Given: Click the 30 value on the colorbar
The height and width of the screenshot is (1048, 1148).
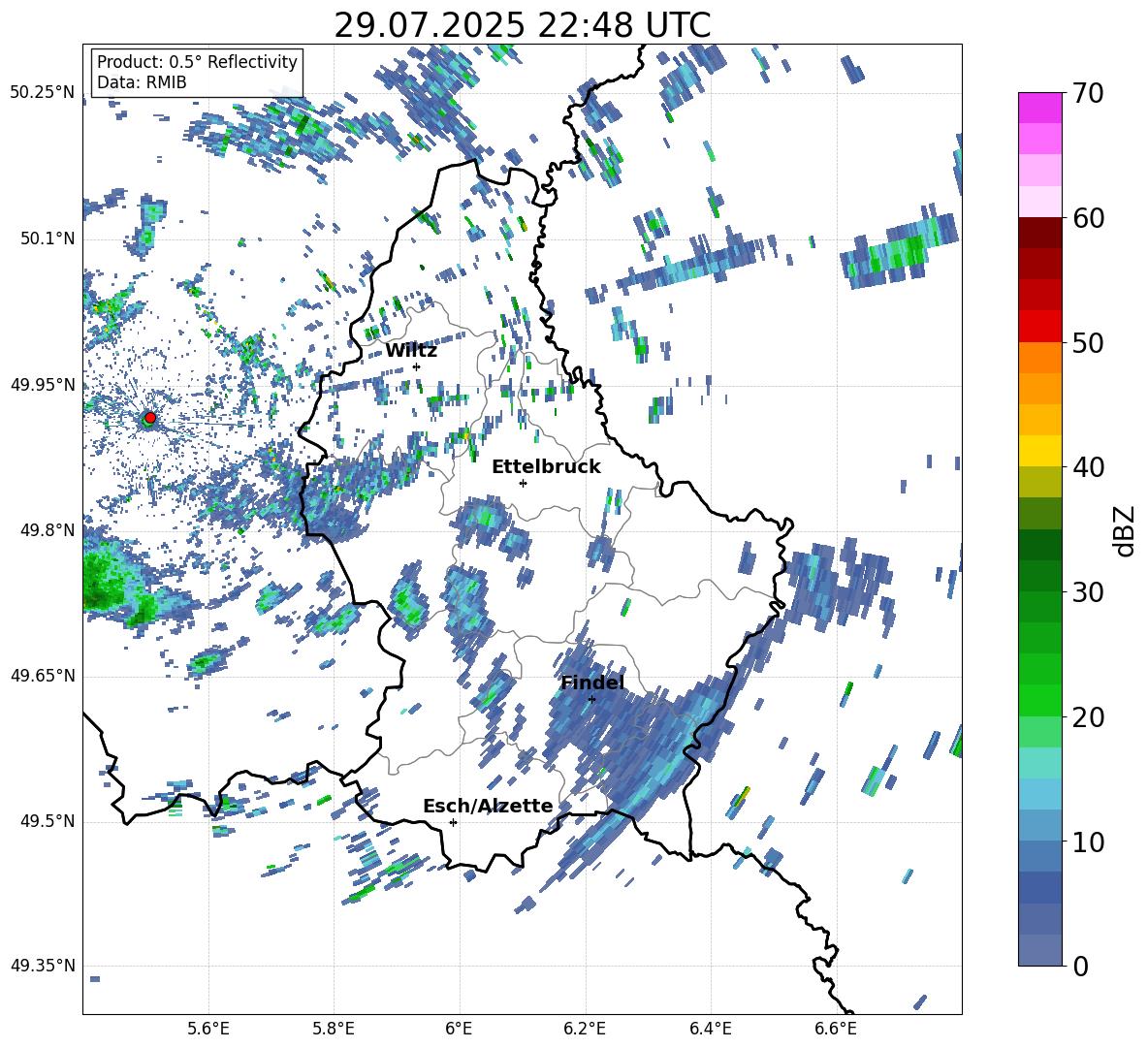Looking at the screenshot, I should pyautogui.click(x=1088, y=592).
